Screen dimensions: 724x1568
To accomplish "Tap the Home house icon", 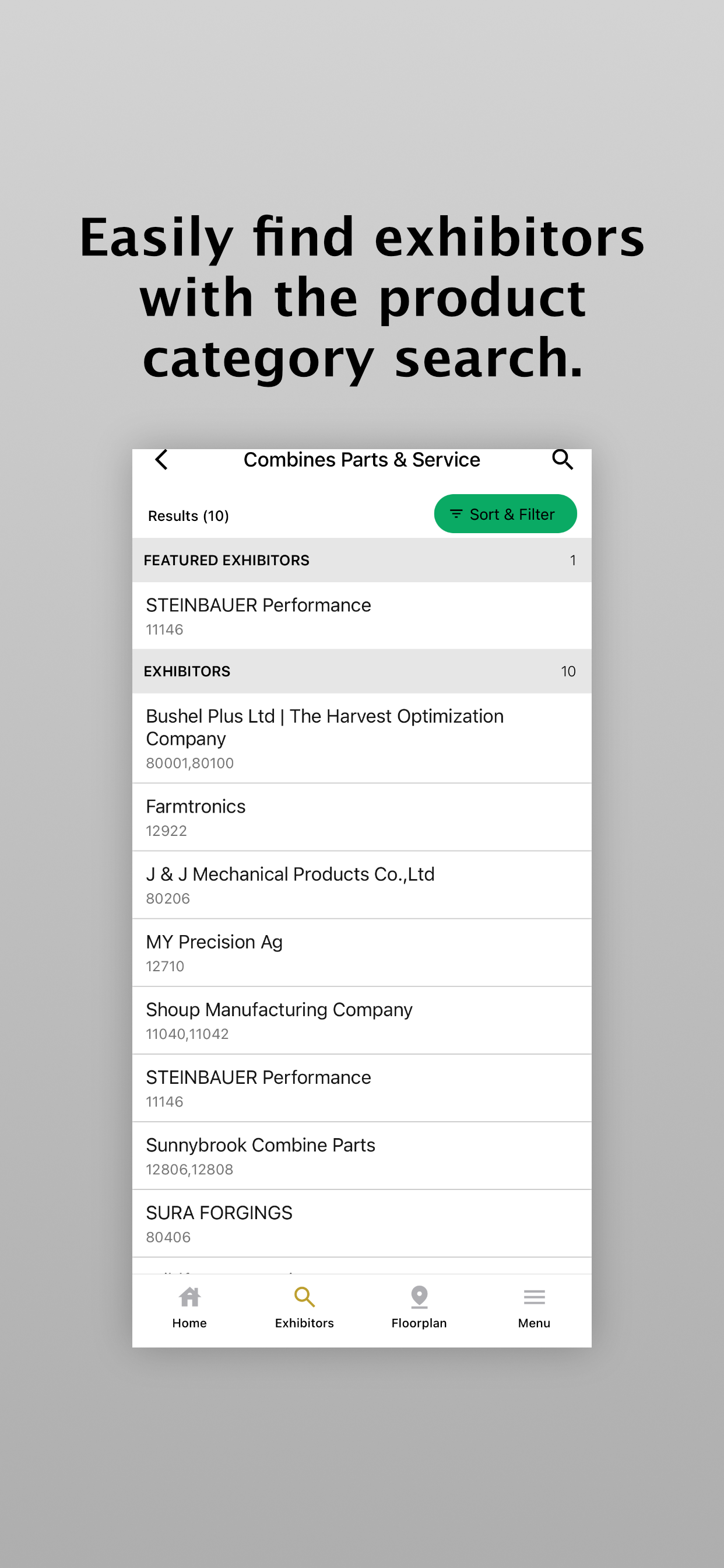I will (x=189, y=1297).
